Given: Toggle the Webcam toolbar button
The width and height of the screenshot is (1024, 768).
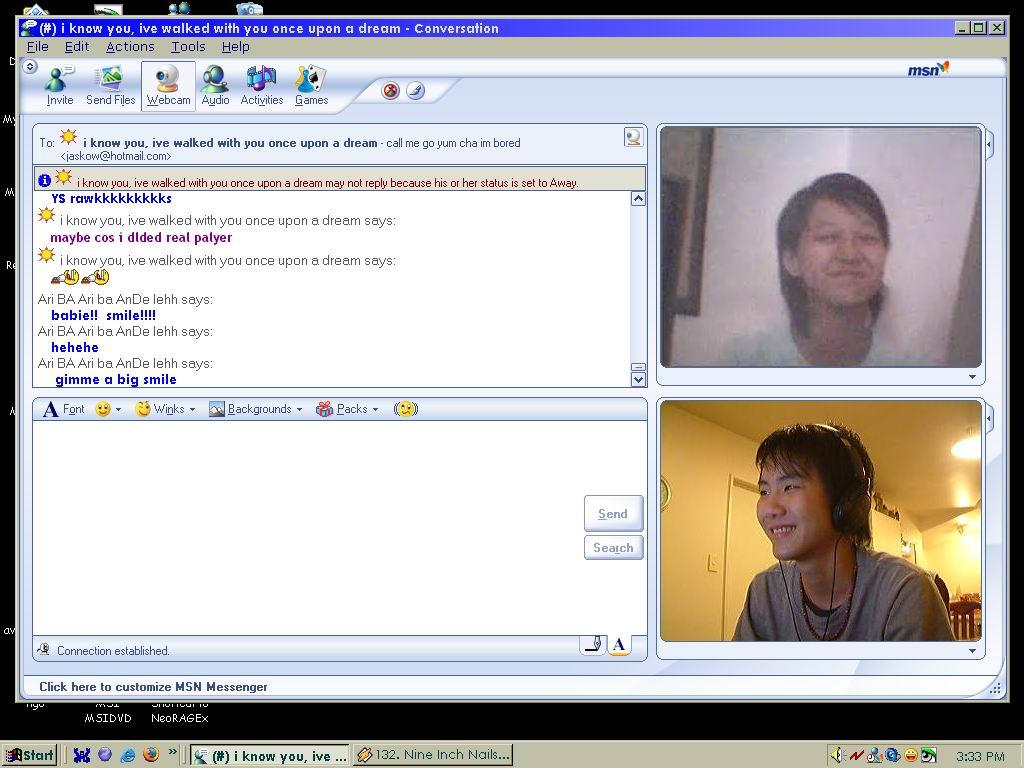Looking at the screenshot, I should click(168, 86).
